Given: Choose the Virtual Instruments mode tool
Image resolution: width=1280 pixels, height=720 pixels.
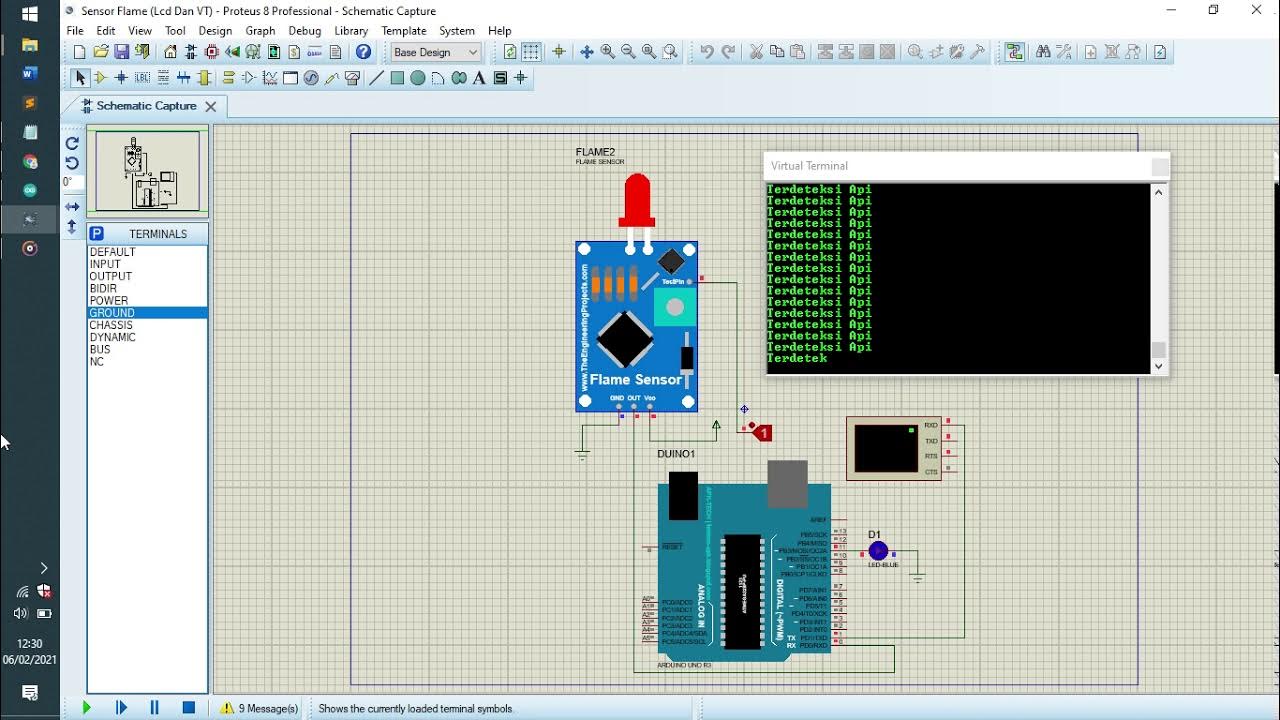Looking at the screenshot, I should pos(353,78).
